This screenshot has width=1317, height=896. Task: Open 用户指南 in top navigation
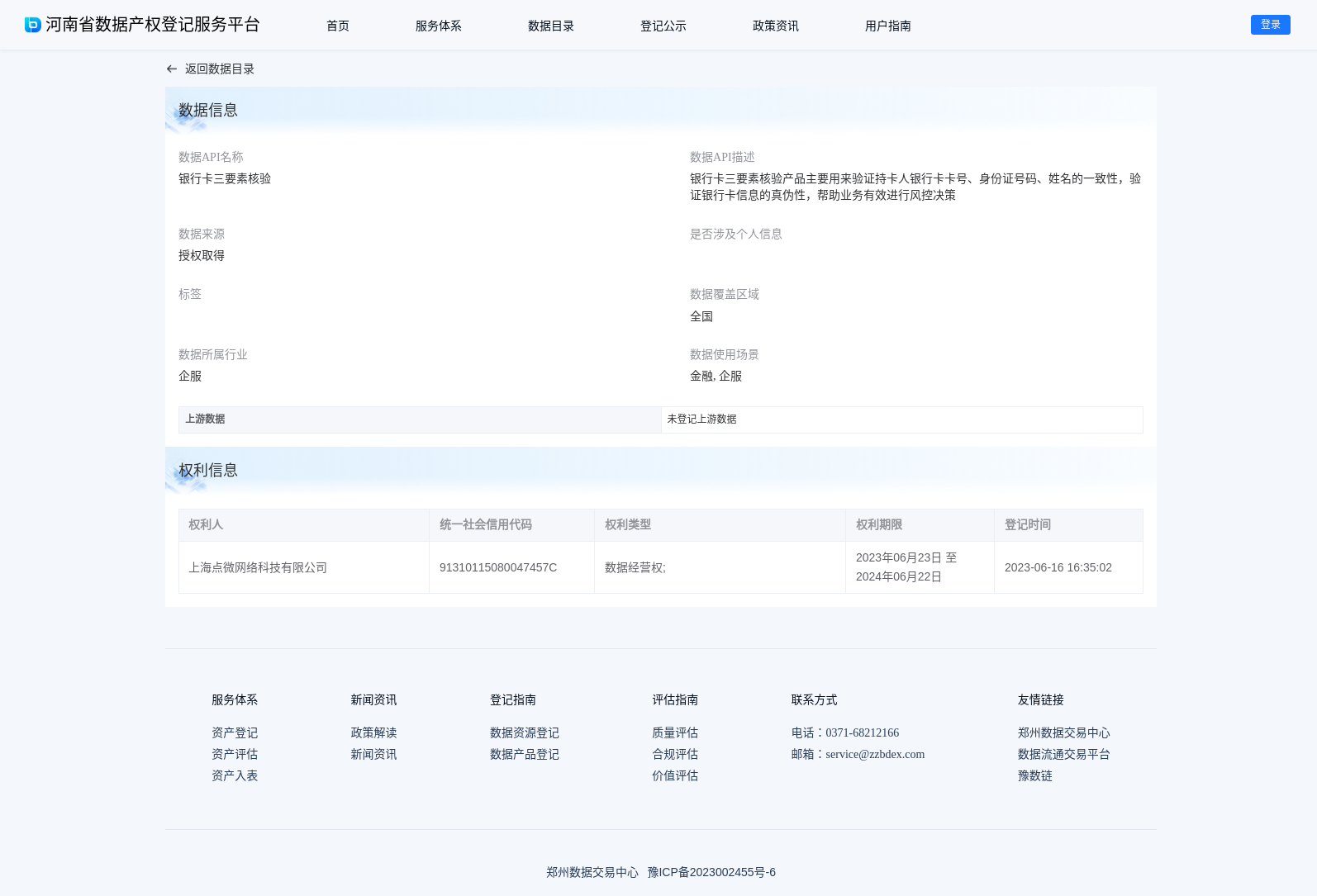888,26
